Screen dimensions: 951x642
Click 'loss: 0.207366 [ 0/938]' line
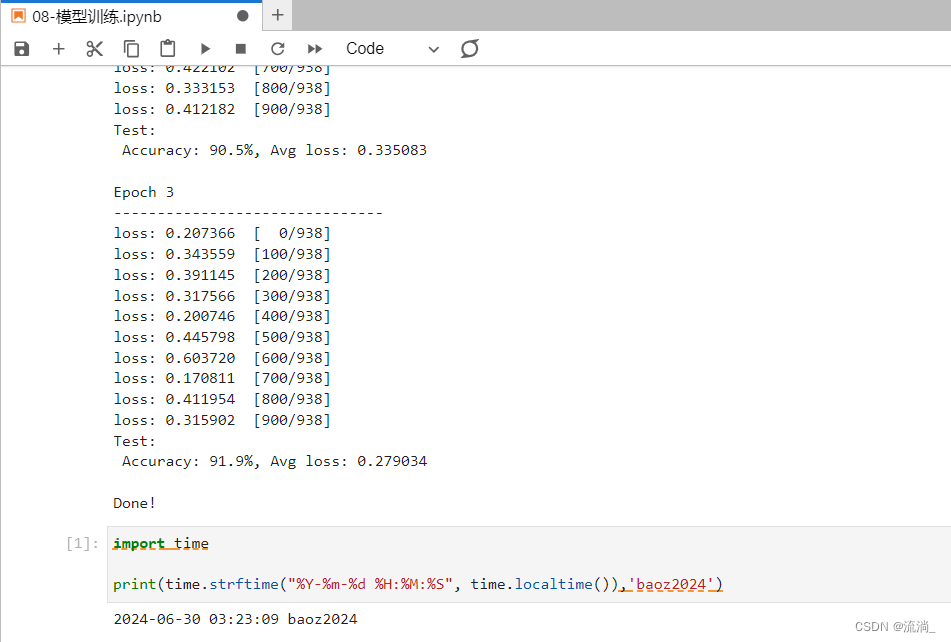222,233
